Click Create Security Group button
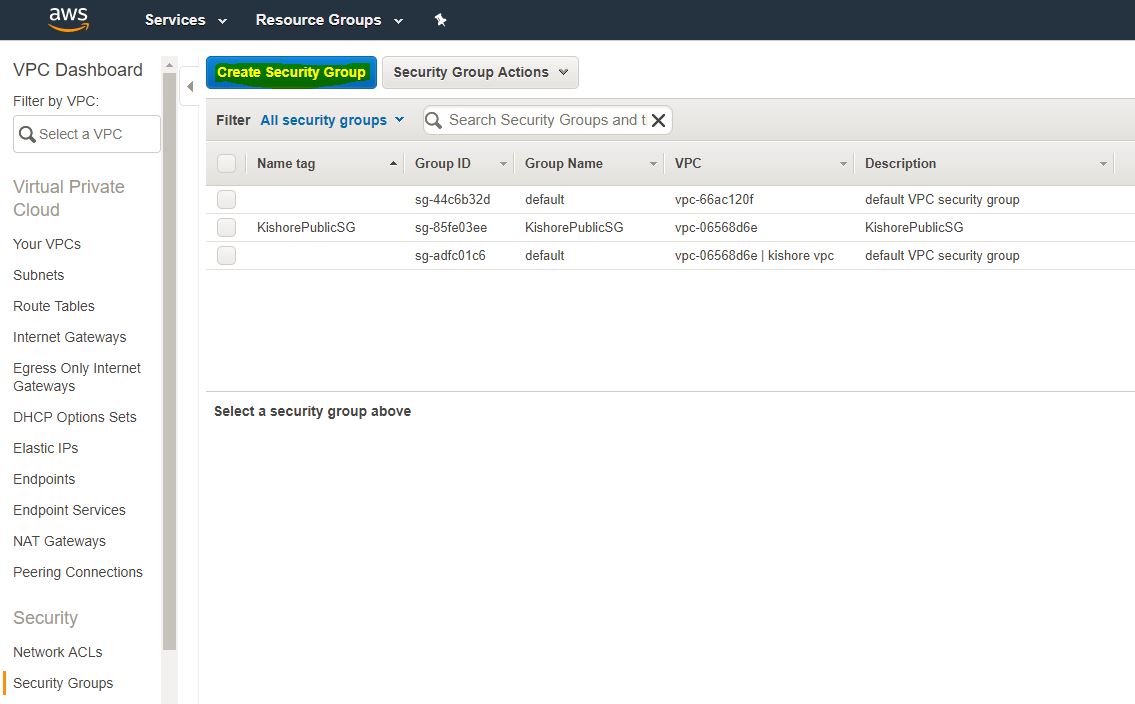This screenshot has width=1135, height=704. [291, 72]
